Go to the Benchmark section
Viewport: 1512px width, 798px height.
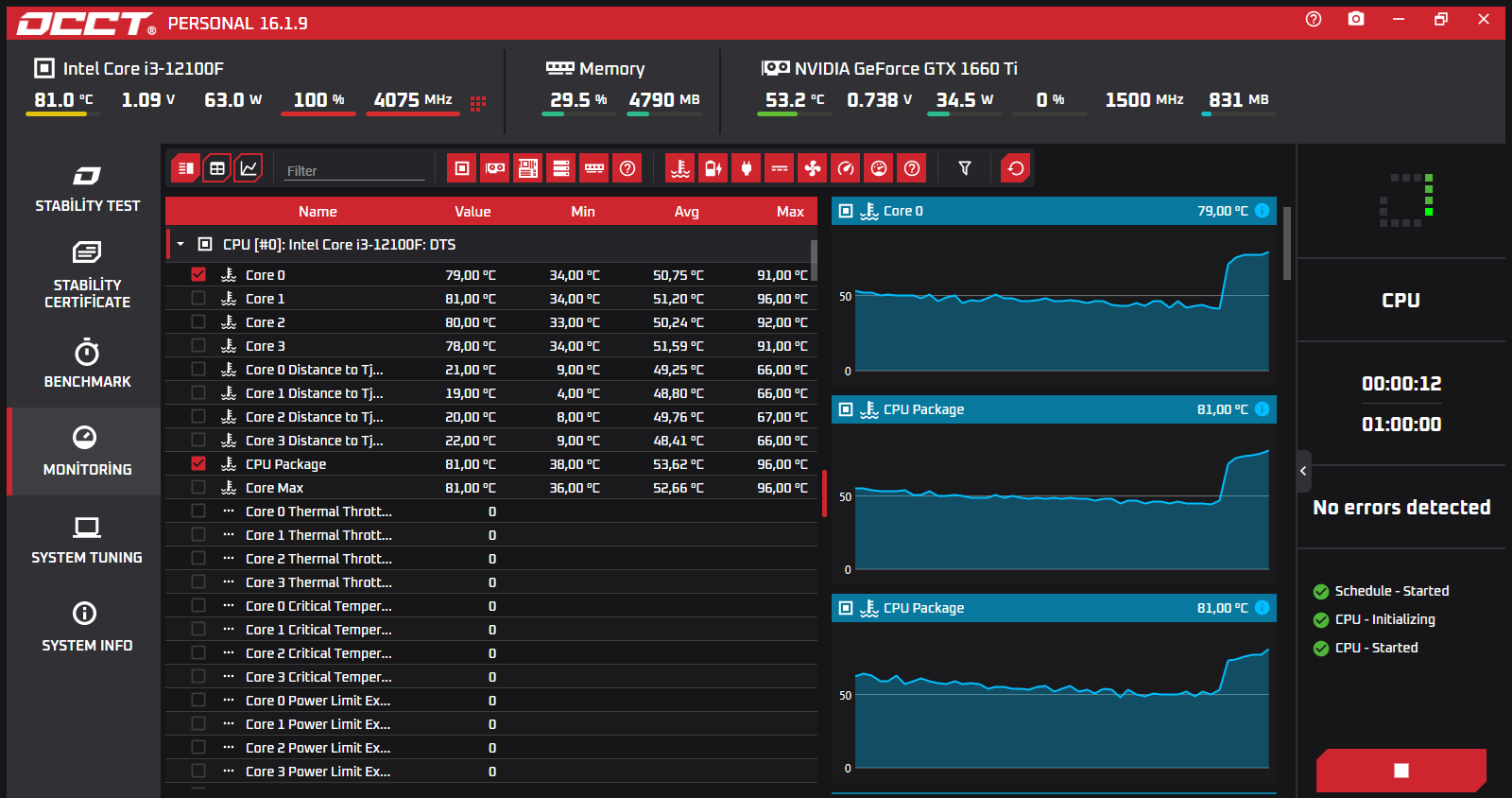click(x=87, y=364)
